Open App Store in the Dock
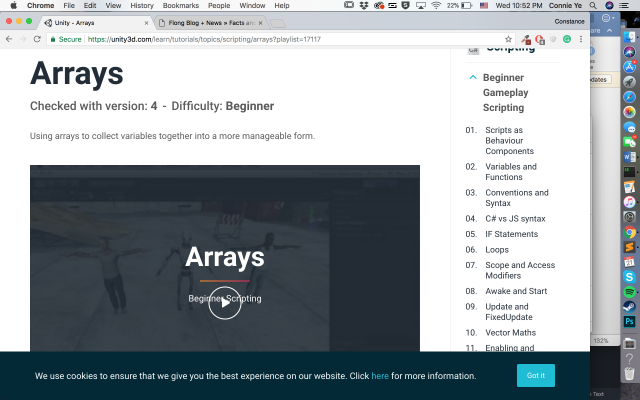This screenshot has width=640, height=400. click(629, 67)
